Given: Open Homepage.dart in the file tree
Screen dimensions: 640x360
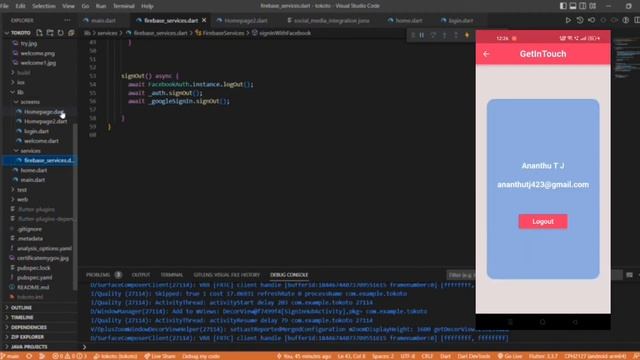Looking at the screenshot, I should [x=43, y=111].
